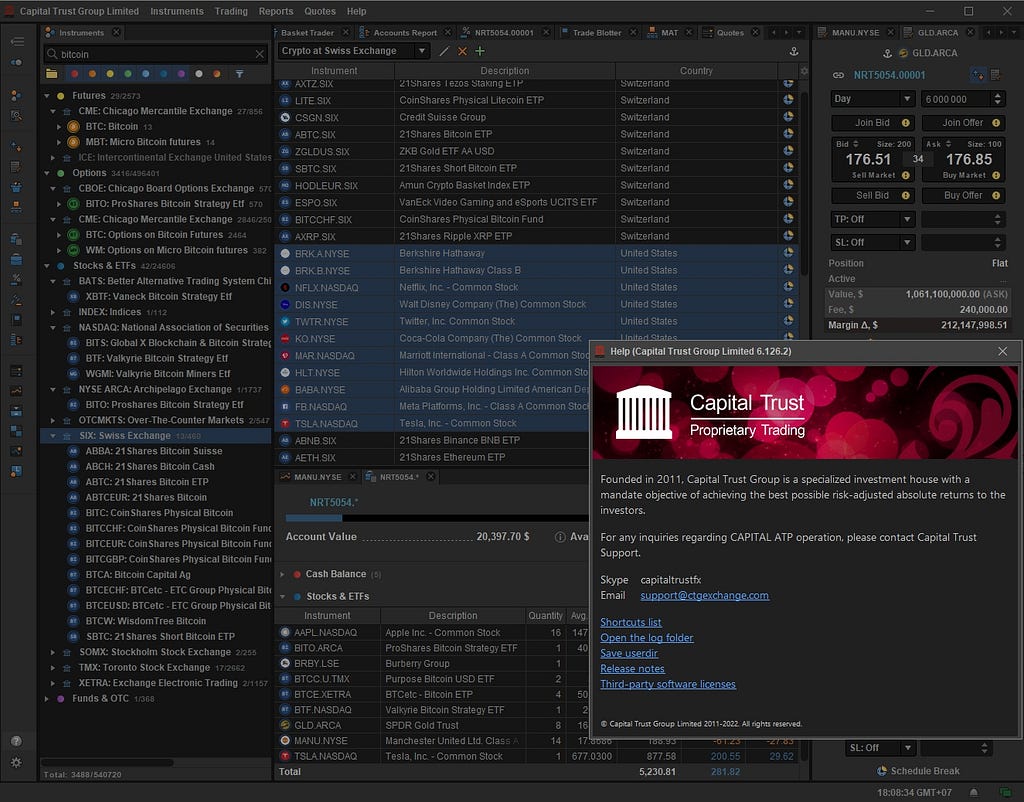Toggle the red instrument-type filter dot
The image size is (1024, 802).
[74, 74]
